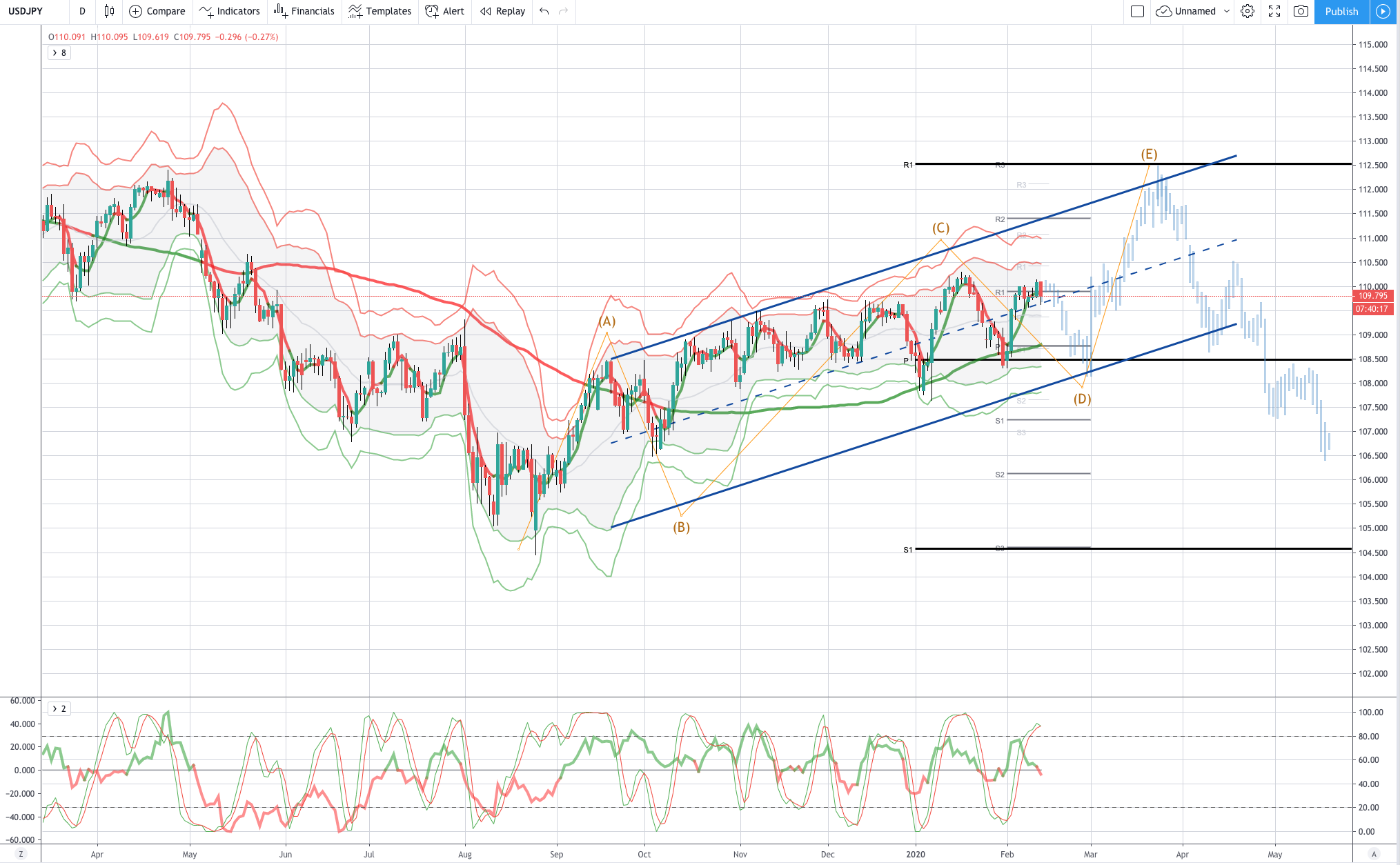1400x865 pixels.
Task: Open chart settings gear
Action: (1248, 11)
